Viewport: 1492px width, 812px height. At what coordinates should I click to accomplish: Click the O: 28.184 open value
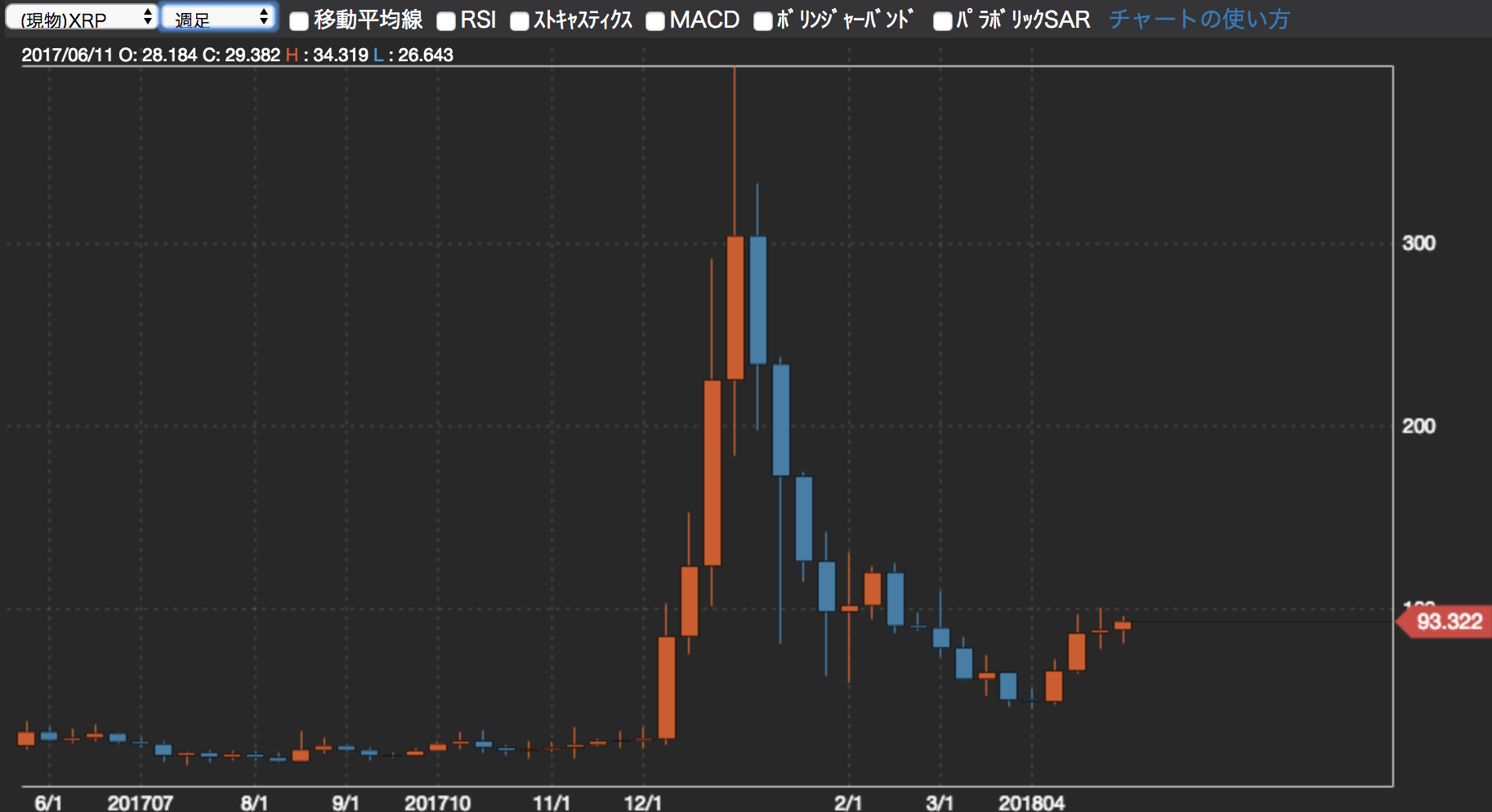pos(158,56)
